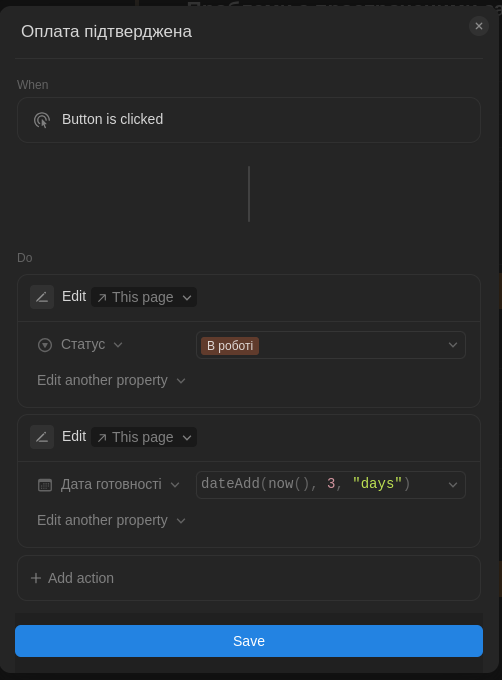The height and width of the screenshot is (680, 502).
Task: Open the second This page target dropdown
Action: 144,437
